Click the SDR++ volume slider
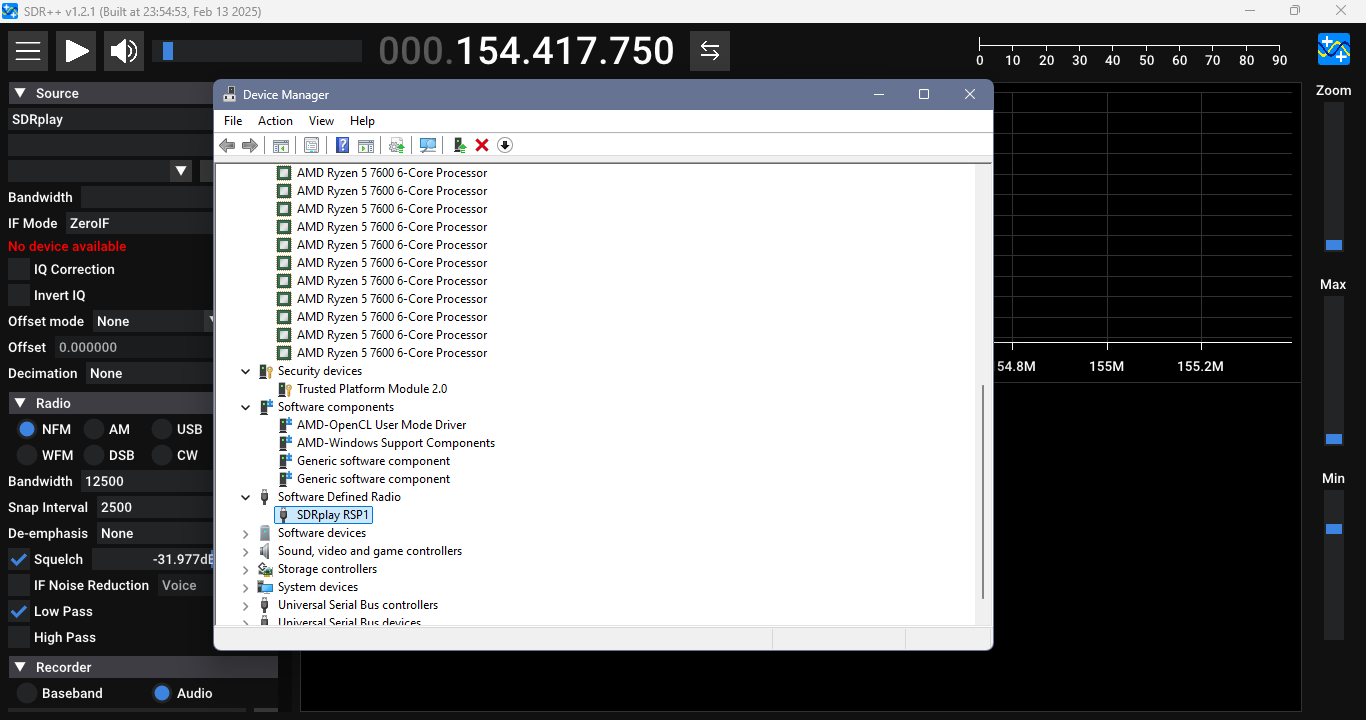The height and width of the screenshot is (720, 1366). coord(257,51)
